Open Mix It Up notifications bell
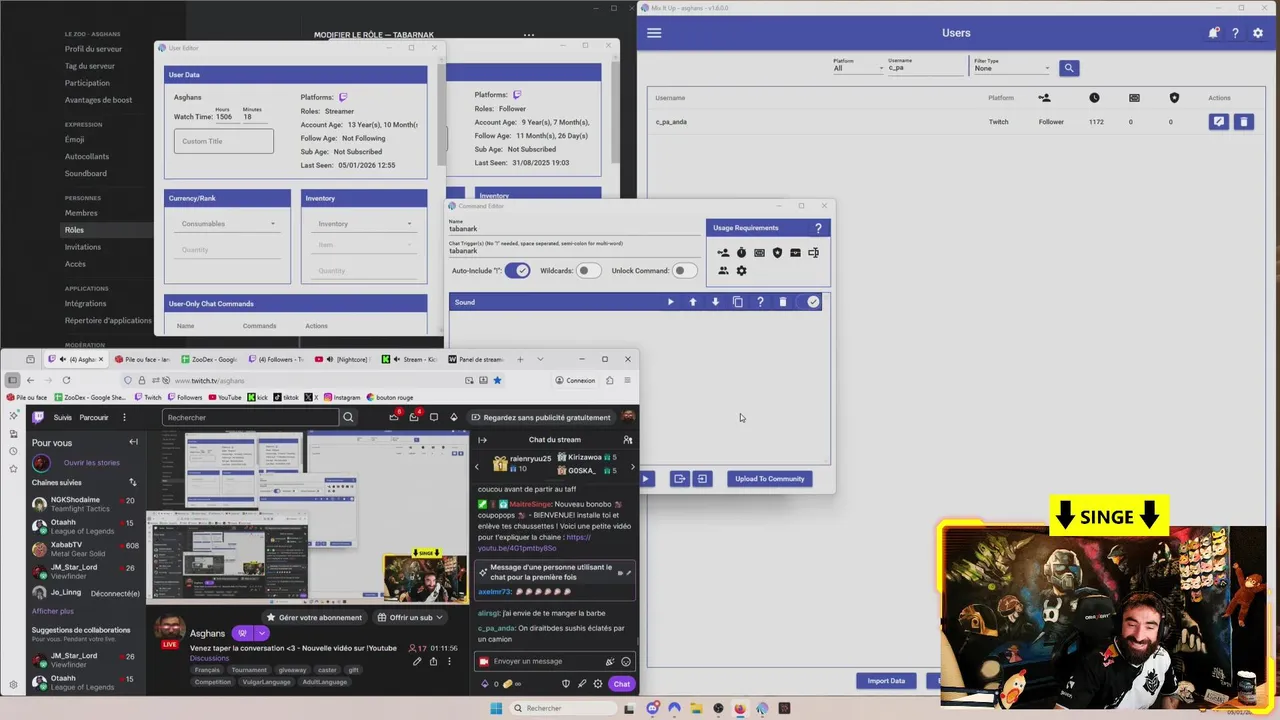 1213,33
